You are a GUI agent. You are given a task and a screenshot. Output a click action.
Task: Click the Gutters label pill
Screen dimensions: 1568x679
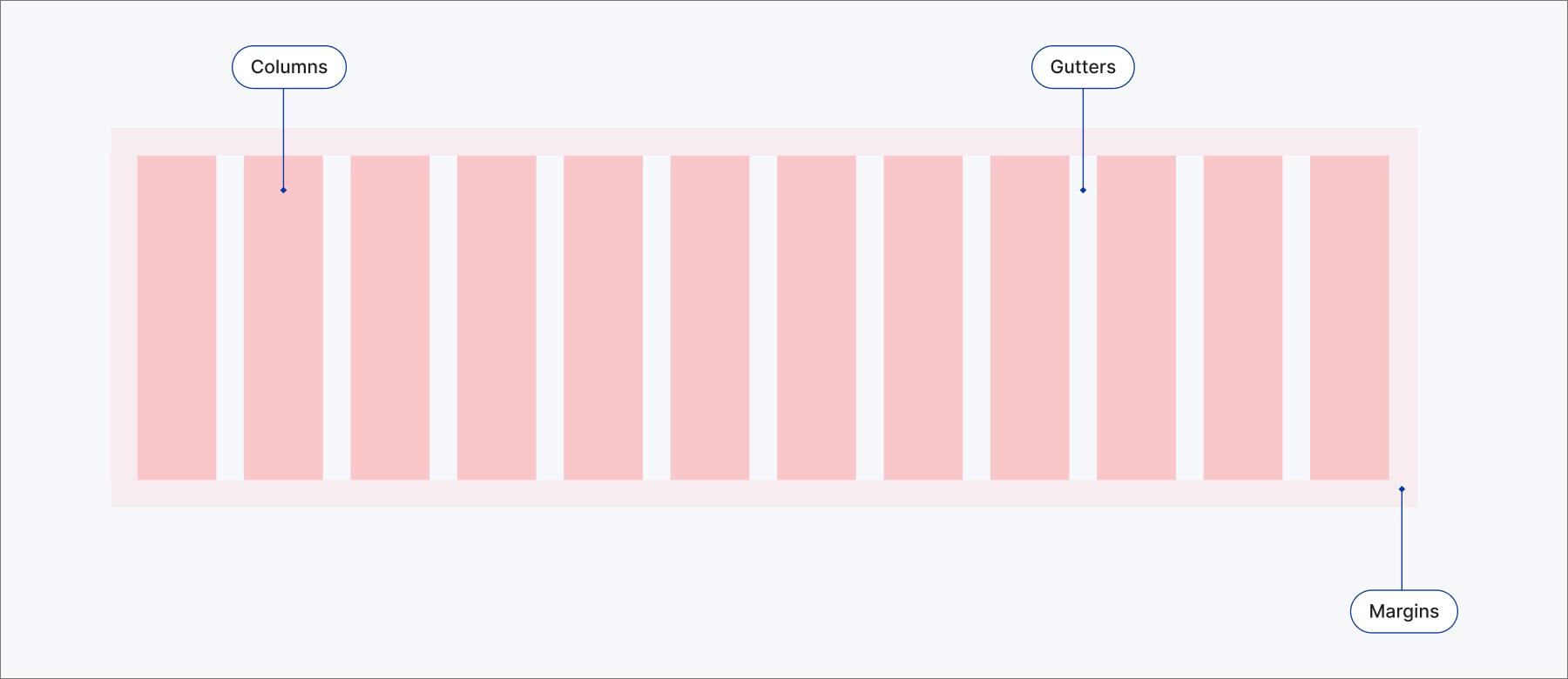tap(1083, 67)
